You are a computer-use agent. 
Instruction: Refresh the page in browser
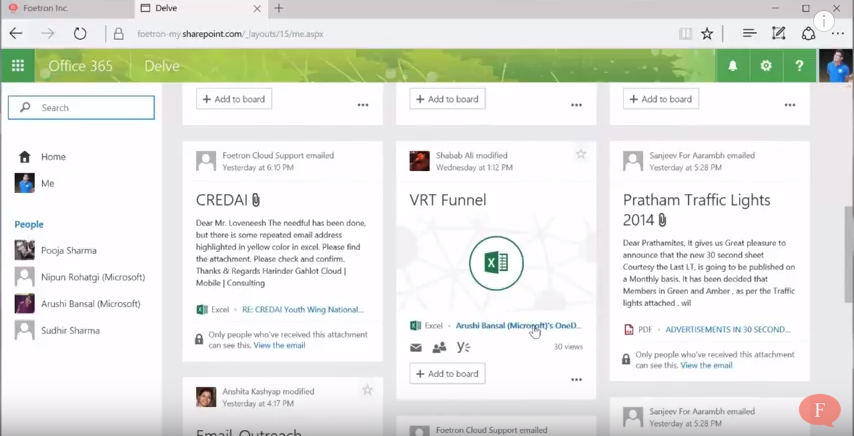80,34
